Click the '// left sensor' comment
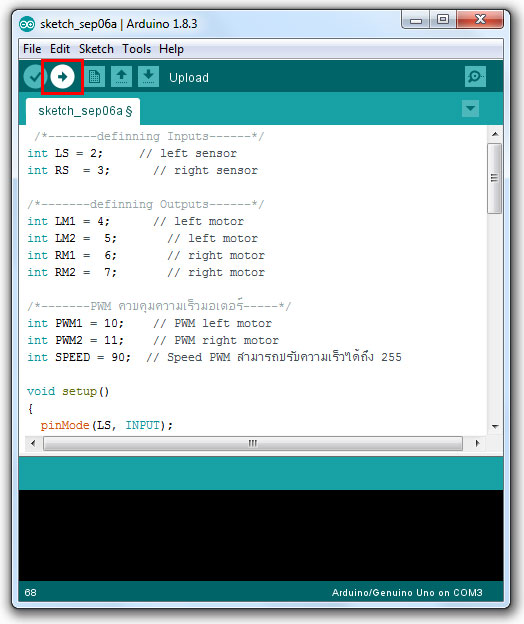Image resolution: width=524 pixels, height=624 pixels. click(x=188, y=153)
